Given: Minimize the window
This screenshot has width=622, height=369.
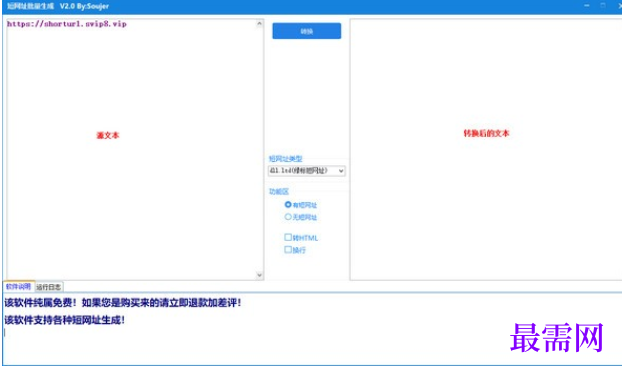Looking at the screenshot, I should point(587,6).
